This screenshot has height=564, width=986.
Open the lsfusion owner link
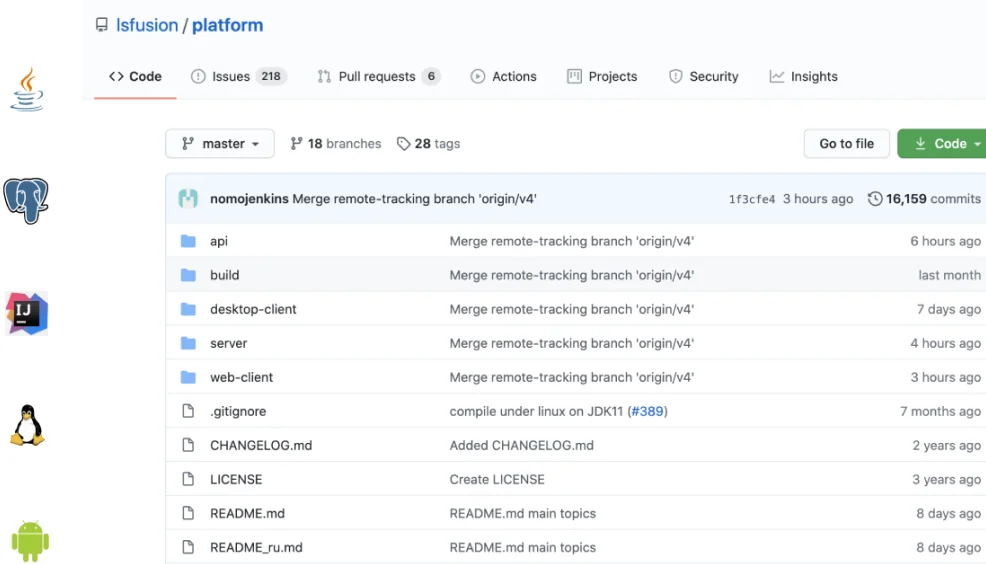click(x=147, y=25)
